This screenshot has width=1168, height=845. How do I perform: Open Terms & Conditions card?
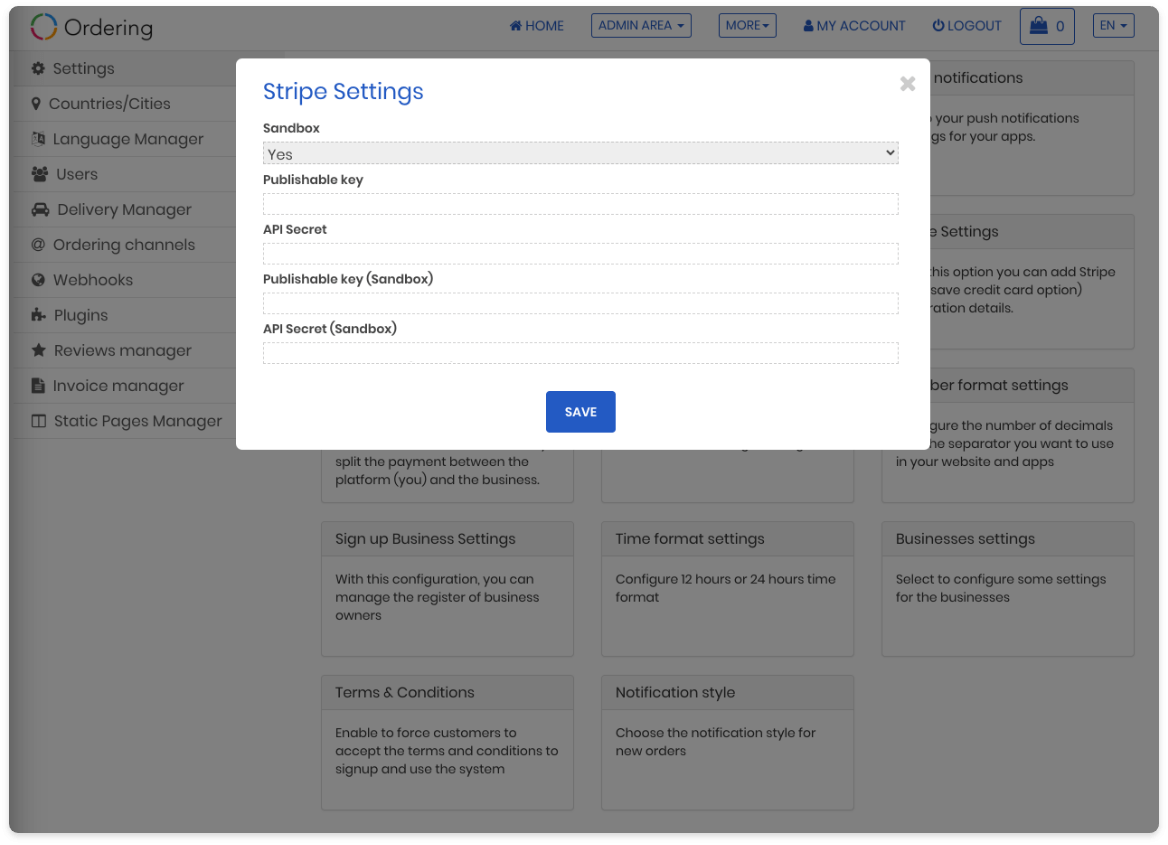point(447,742)
